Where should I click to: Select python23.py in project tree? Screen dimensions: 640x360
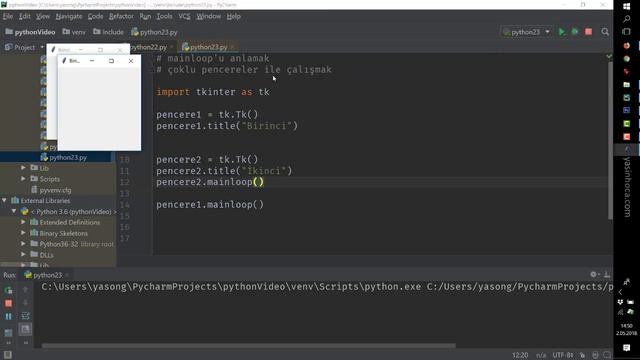pos(64,157)
